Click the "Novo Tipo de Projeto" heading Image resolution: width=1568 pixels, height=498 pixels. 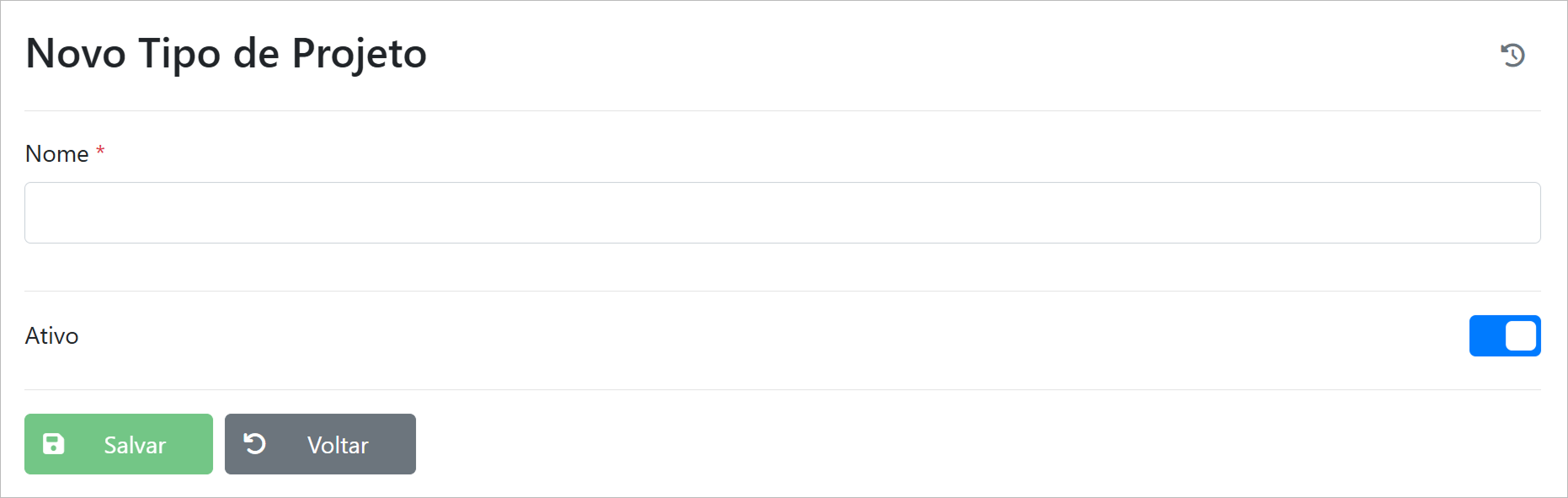pos(226,54)
